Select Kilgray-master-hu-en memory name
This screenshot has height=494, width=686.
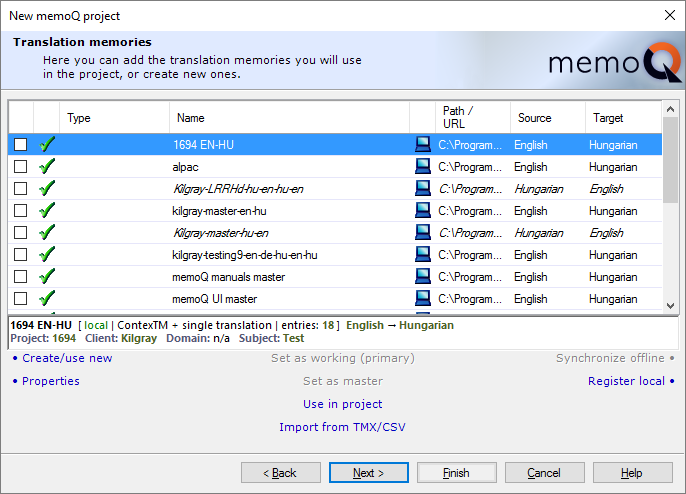click(220, 233)
